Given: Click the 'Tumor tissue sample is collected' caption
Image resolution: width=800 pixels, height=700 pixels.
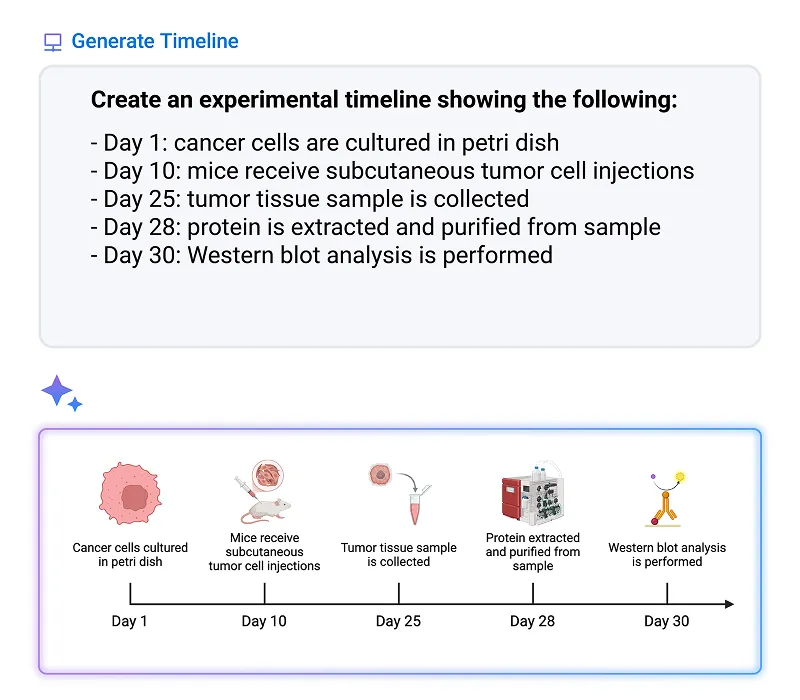Looking at the screenshot, I should coord(398,555).
